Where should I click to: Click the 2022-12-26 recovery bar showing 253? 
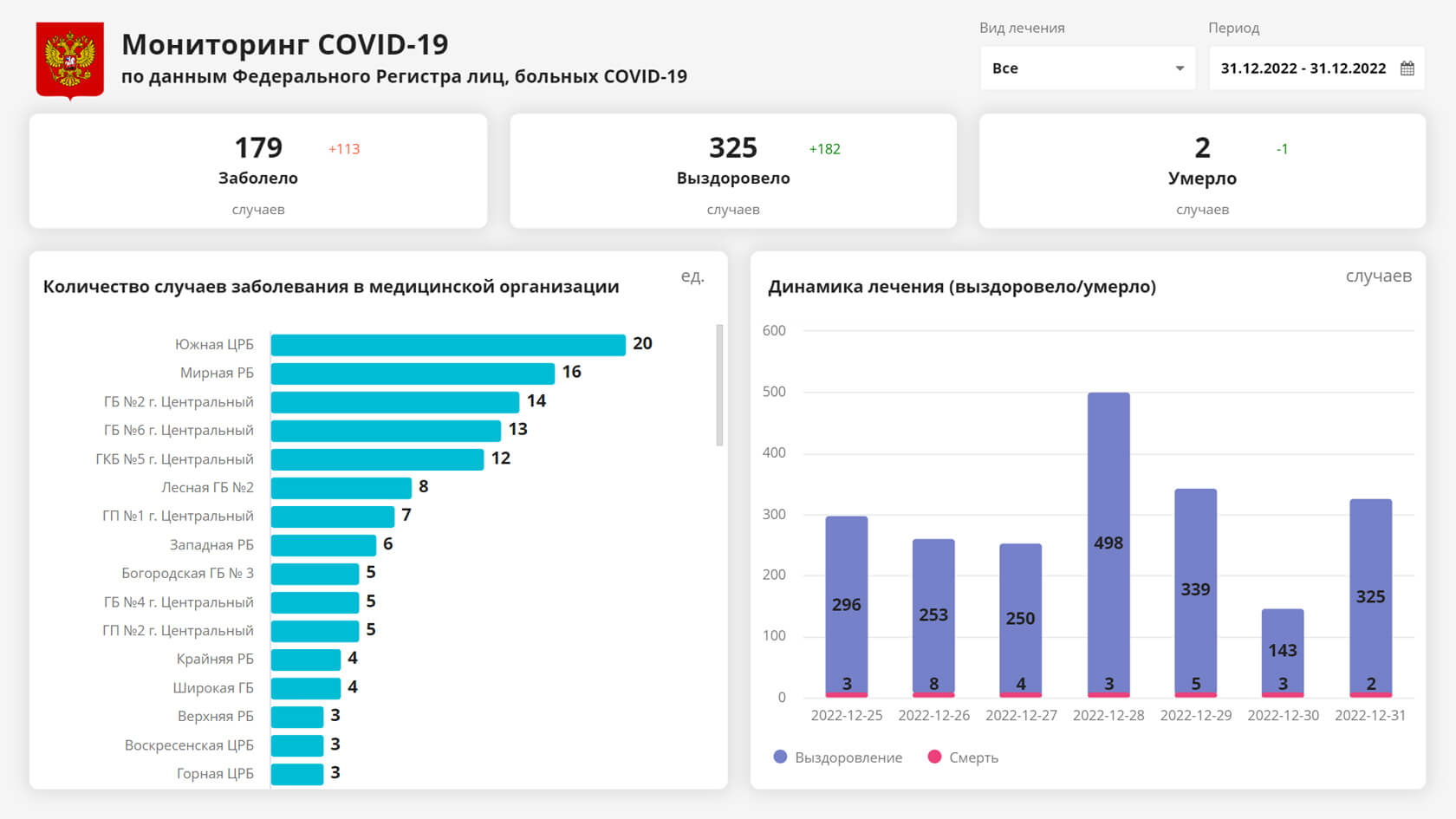coord(933,615)
